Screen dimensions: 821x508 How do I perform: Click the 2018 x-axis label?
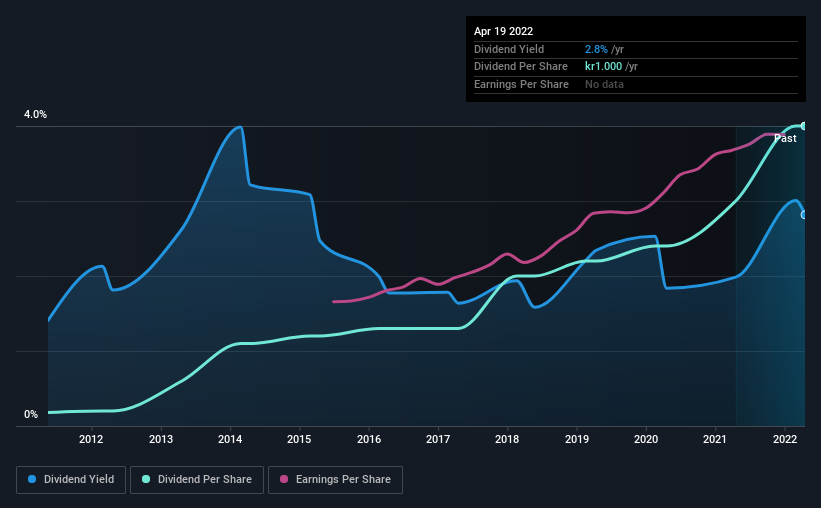[507, 439]
